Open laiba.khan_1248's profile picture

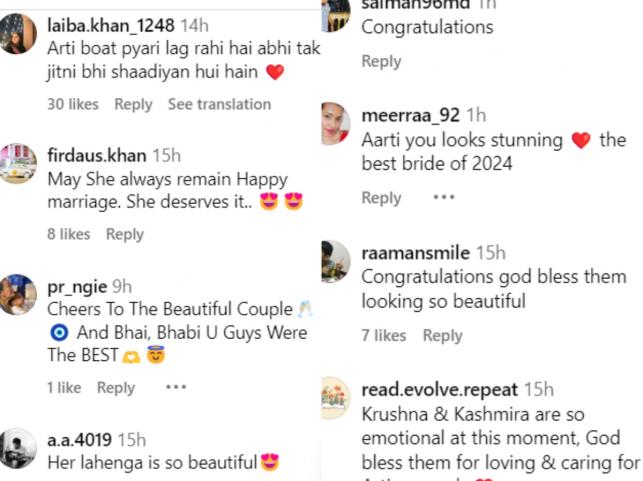[x=18, y=33]
